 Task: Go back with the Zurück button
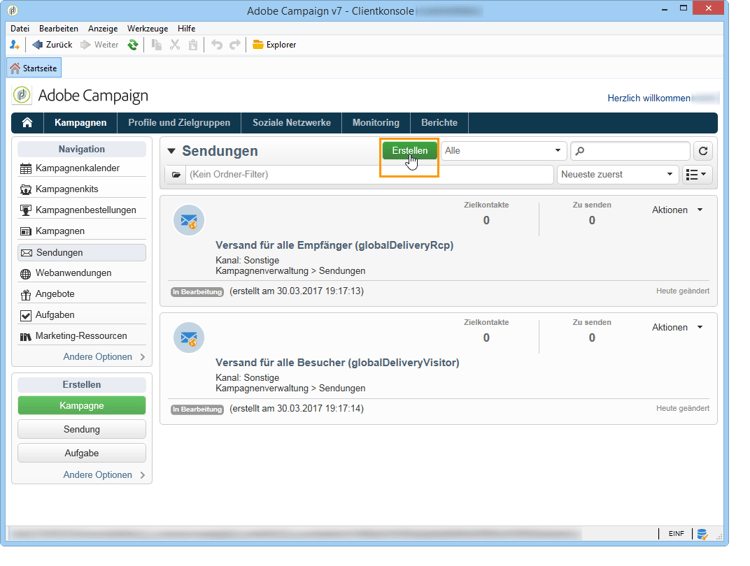[52, 44]
